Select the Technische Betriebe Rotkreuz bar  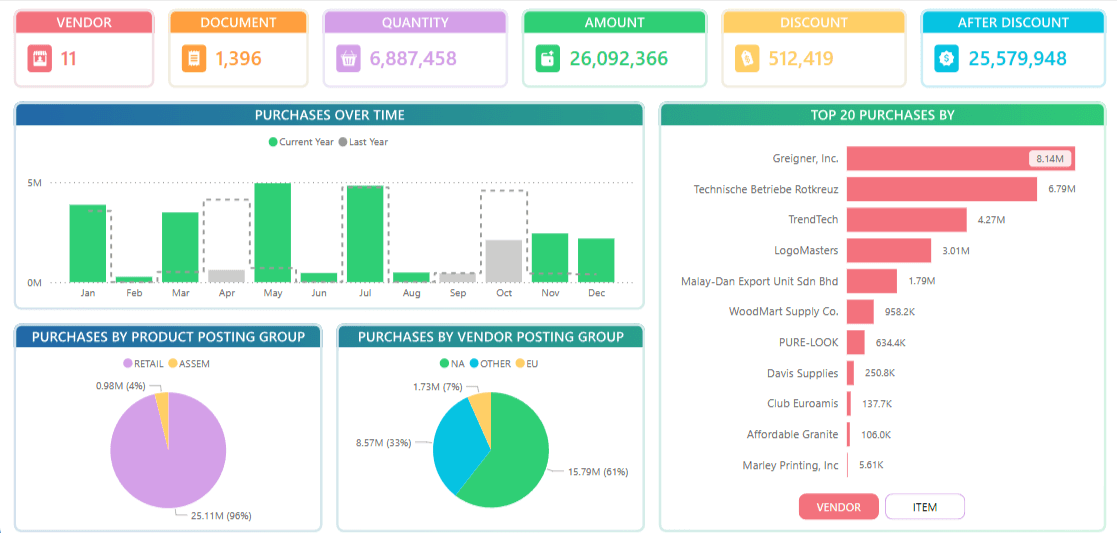942,190
